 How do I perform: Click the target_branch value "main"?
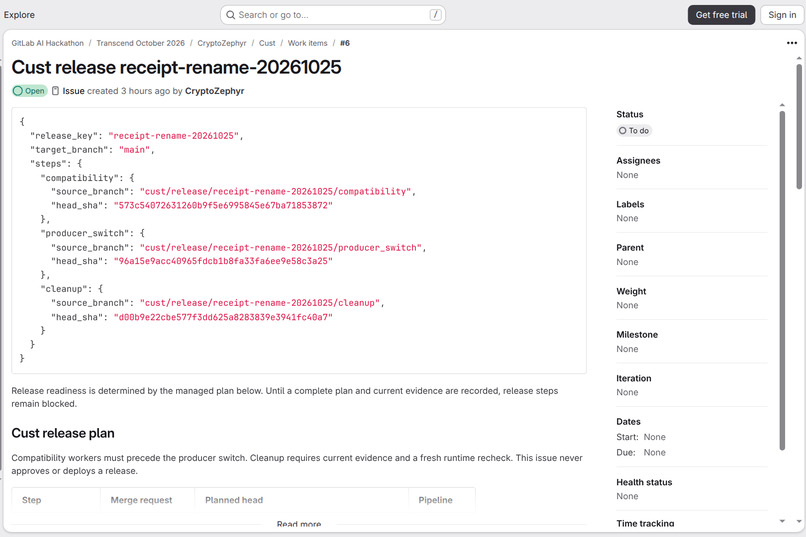point(135,150)
